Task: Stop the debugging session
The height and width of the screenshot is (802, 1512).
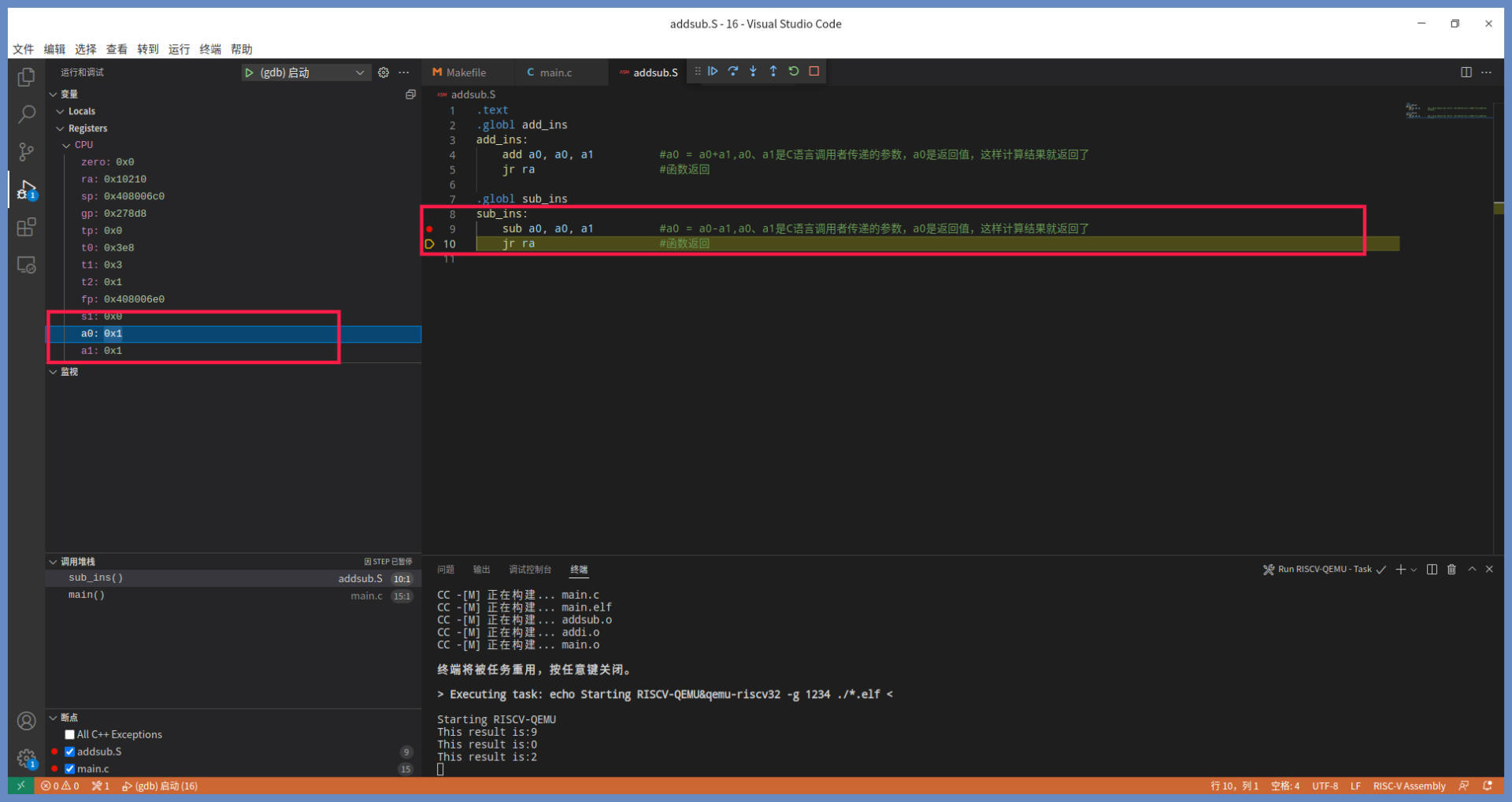Action: pos(814,72)
